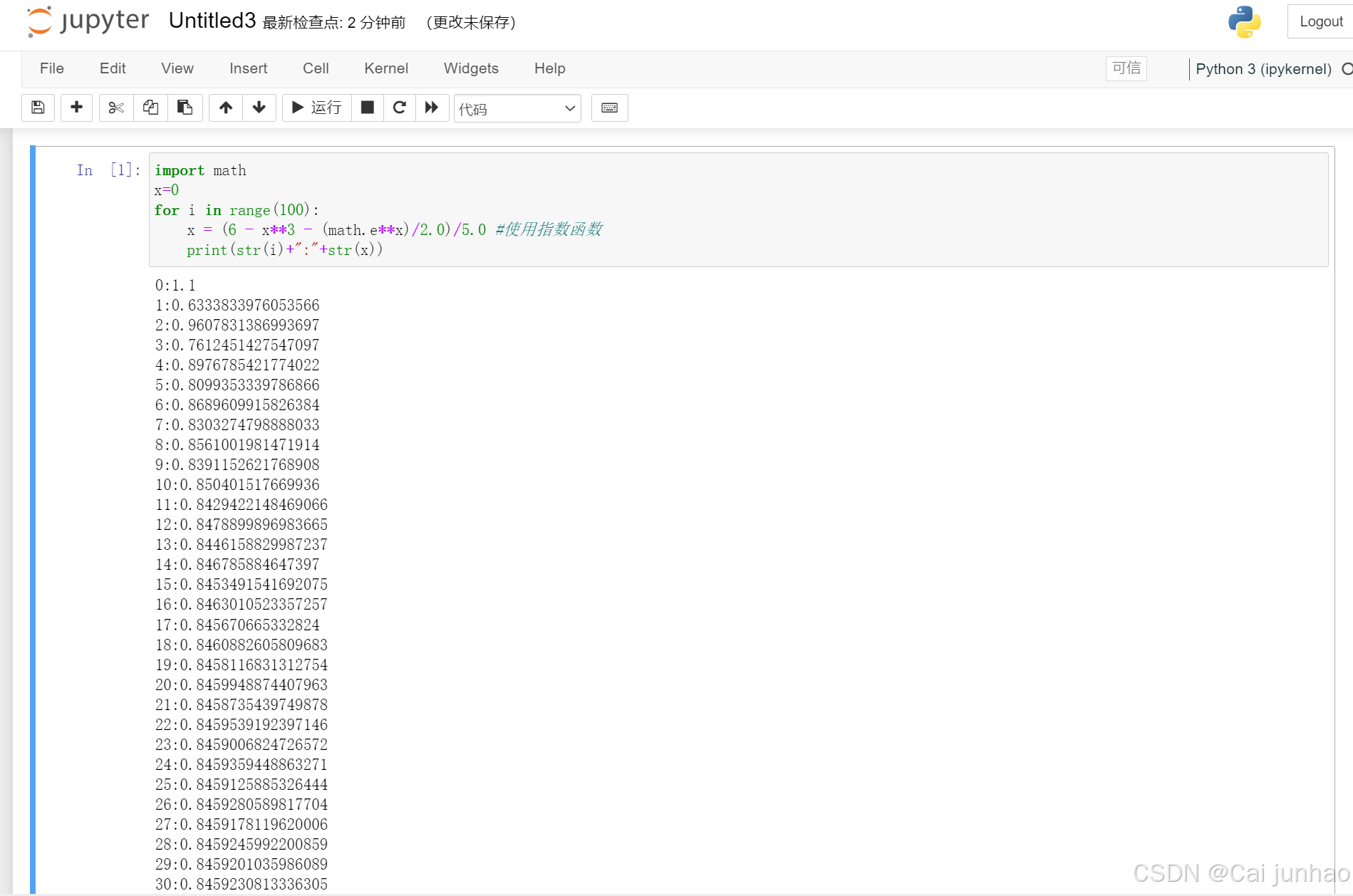The width and height of the screenshot is (1353, 896).
Task: Click the Python logo icon
Action: click(x=1244, y=21)
